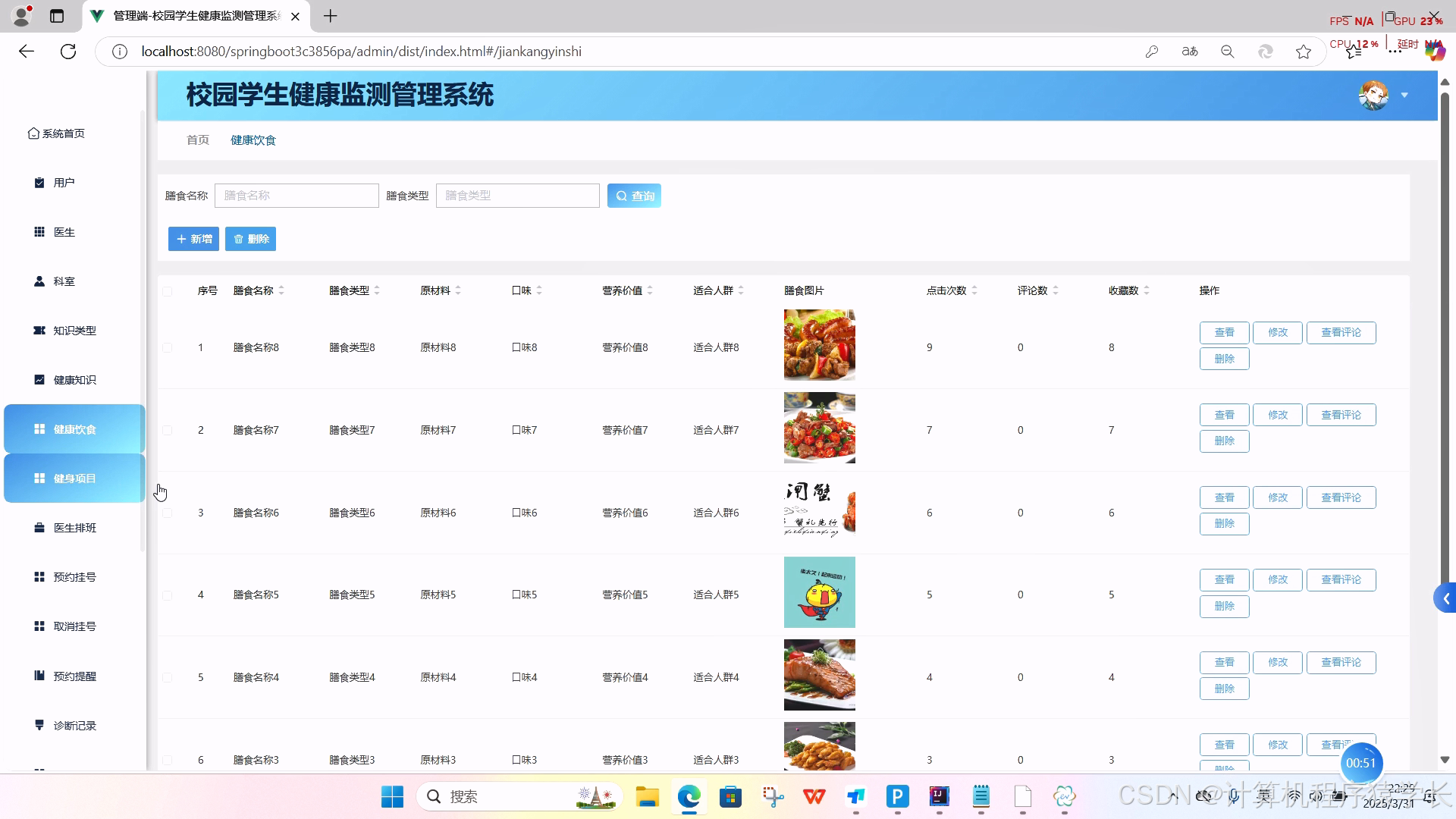Select the 健身项目 sidebar entry
The image size is (1456, 819).
73,478
